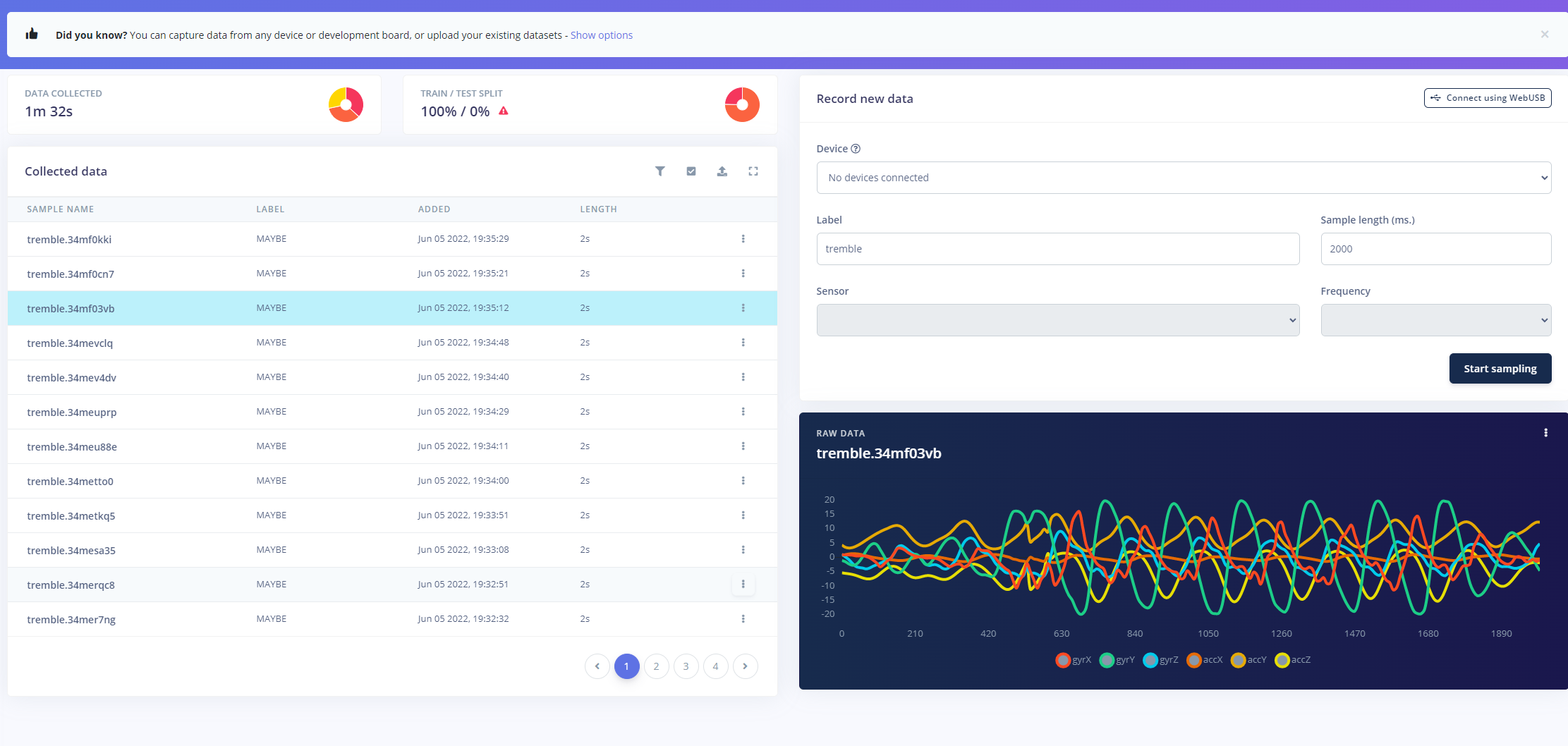Click Connect using WebUSB button
The width and height of the screenshot is (1568, 746).
pos(1488,98)
